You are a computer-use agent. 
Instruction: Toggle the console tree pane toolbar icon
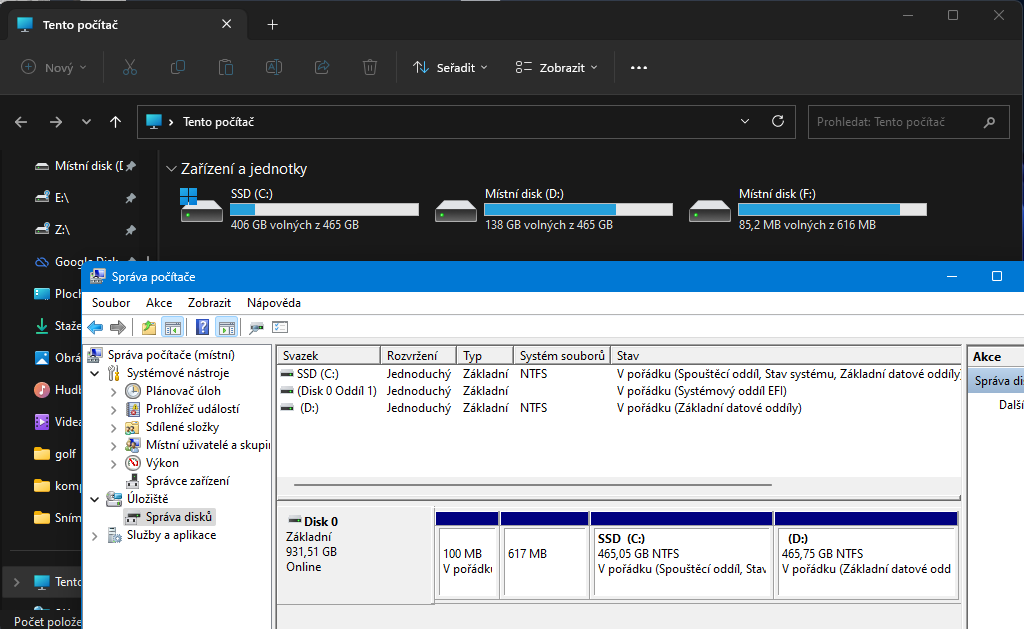172,327
